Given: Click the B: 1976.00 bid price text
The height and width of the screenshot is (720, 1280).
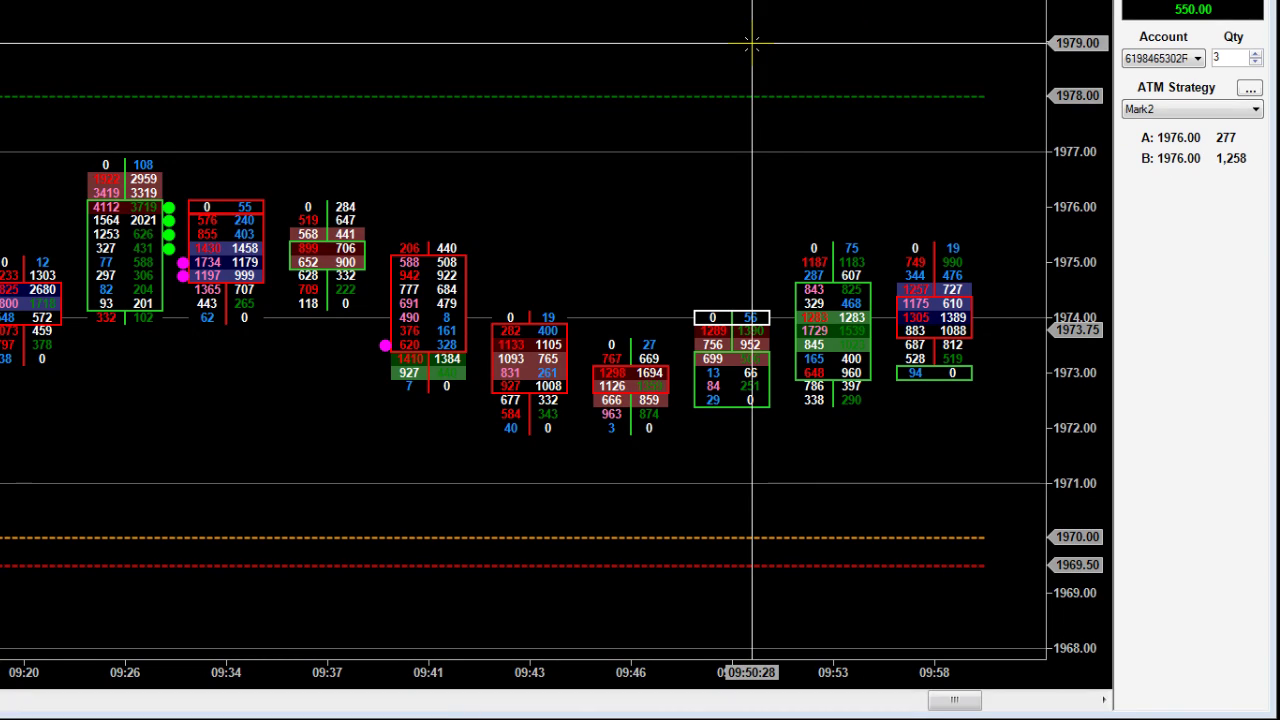Looking at the screenshot, I should tap(1171, 158).
